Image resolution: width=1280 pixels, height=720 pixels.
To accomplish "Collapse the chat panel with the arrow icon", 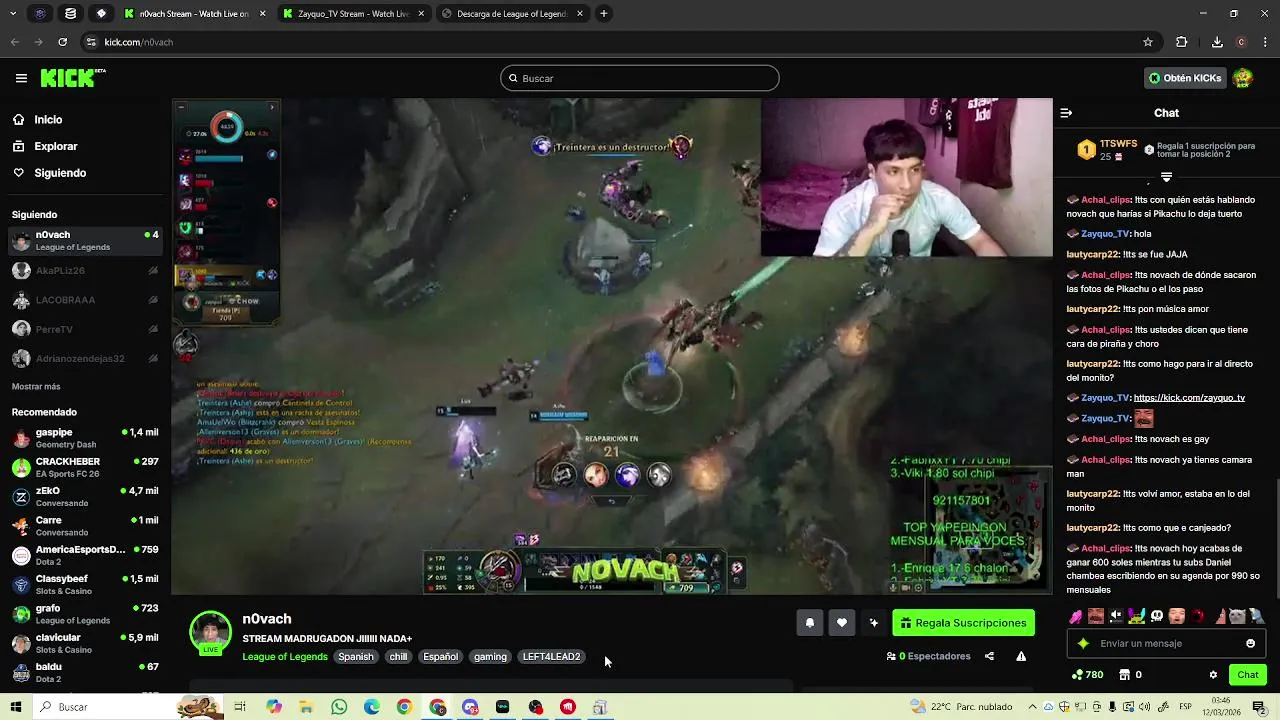I will pos(1066,113).
